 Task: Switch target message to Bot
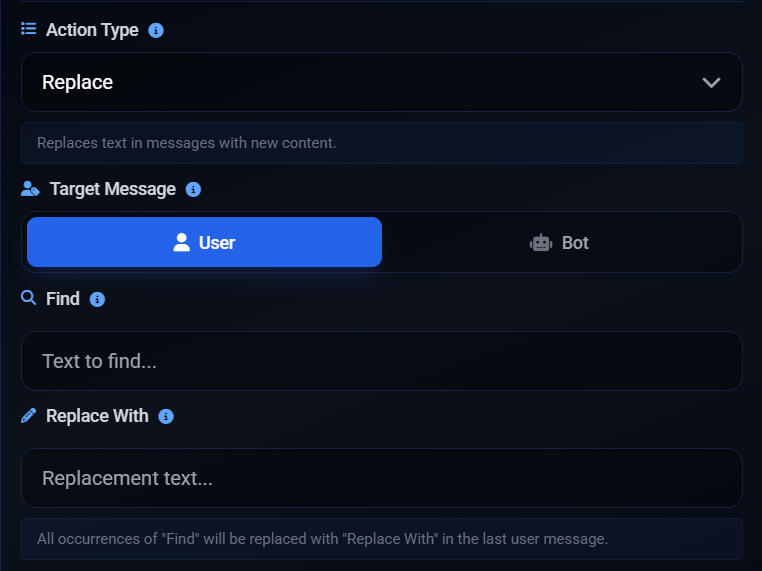(x=561, y=242)
